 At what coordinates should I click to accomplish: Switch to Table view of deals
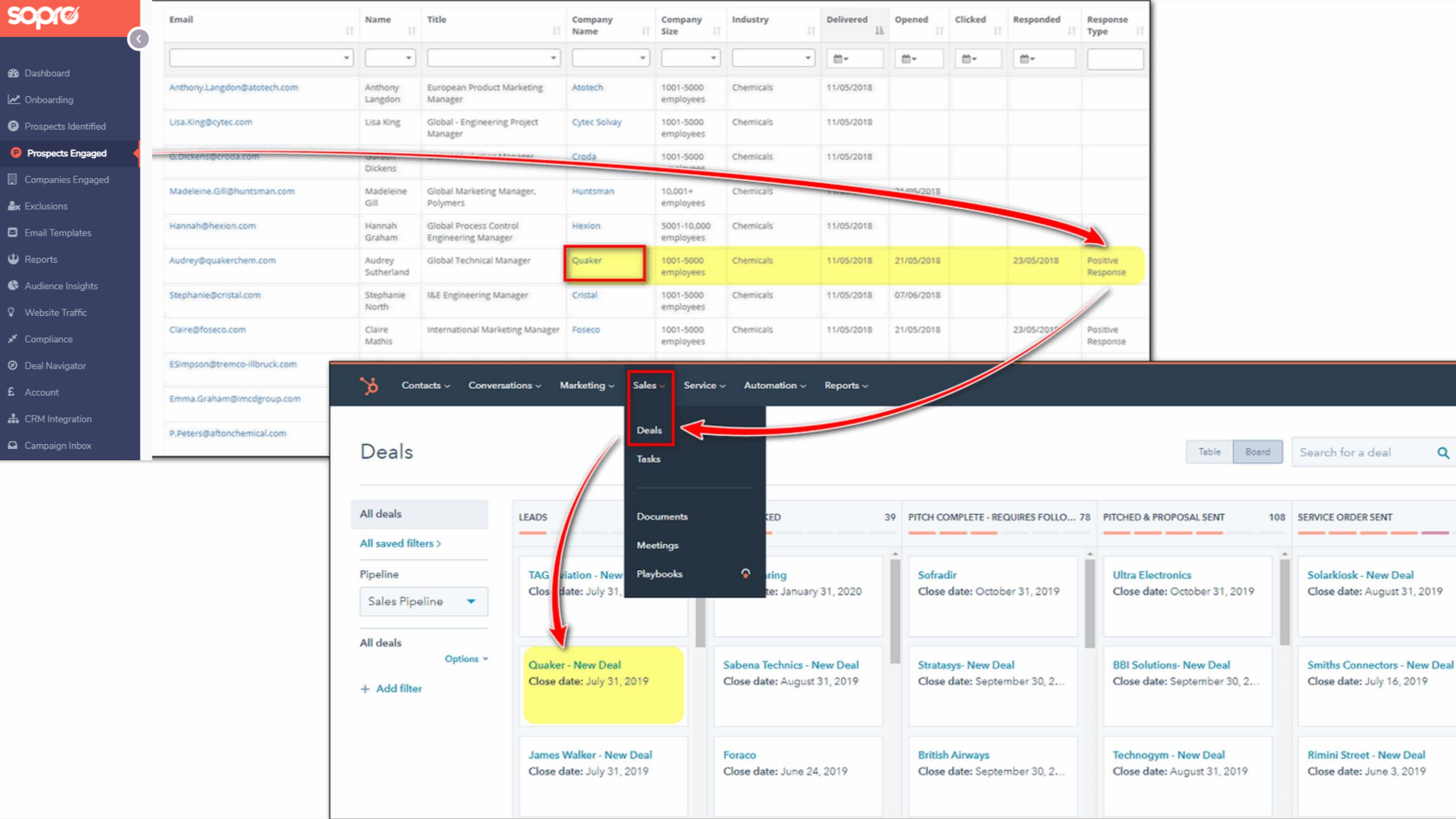[x=1208, y=452]
